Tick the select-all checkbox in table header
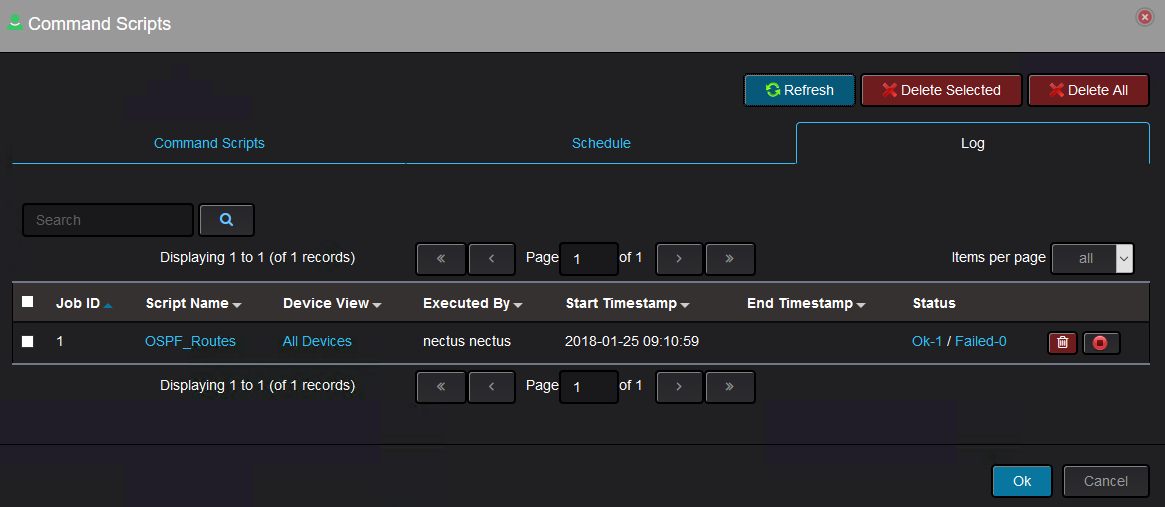The width and height of the screenshot is (1165, 507). 27,302
